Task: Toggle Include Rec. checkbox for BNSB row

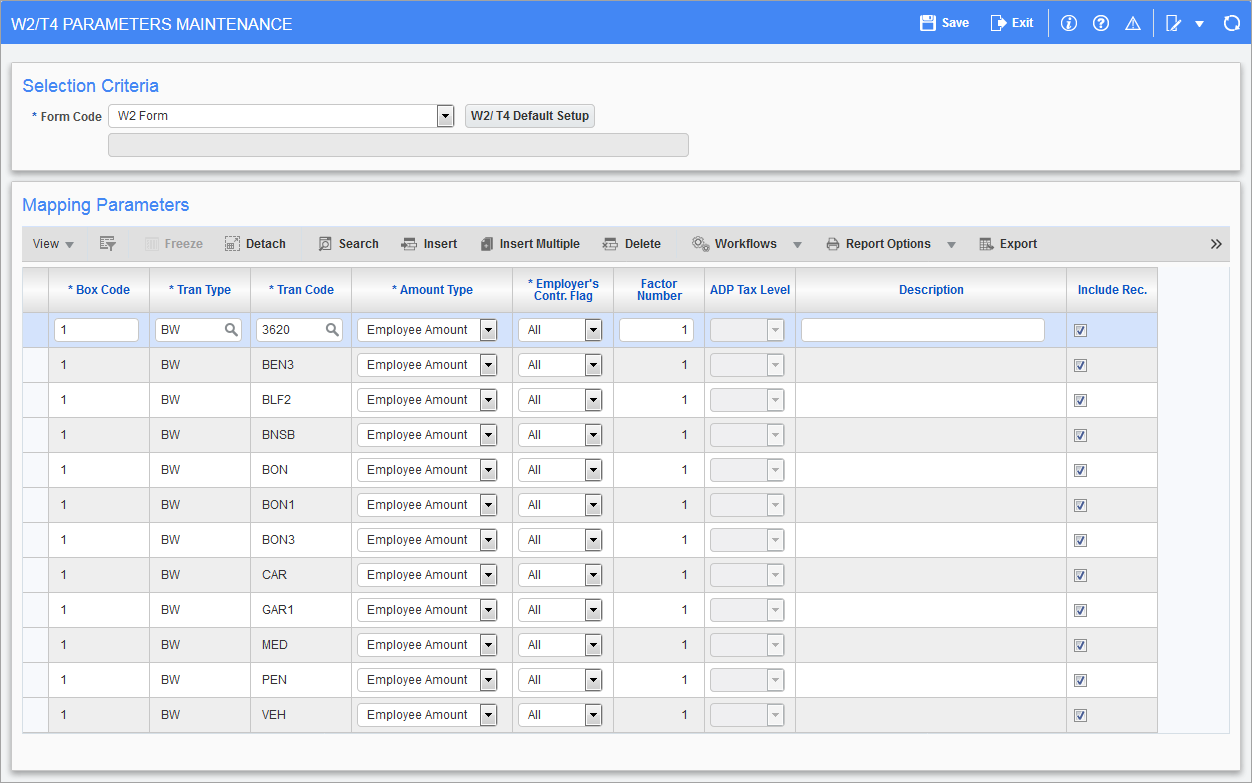Action: [x=1080, y=435]
